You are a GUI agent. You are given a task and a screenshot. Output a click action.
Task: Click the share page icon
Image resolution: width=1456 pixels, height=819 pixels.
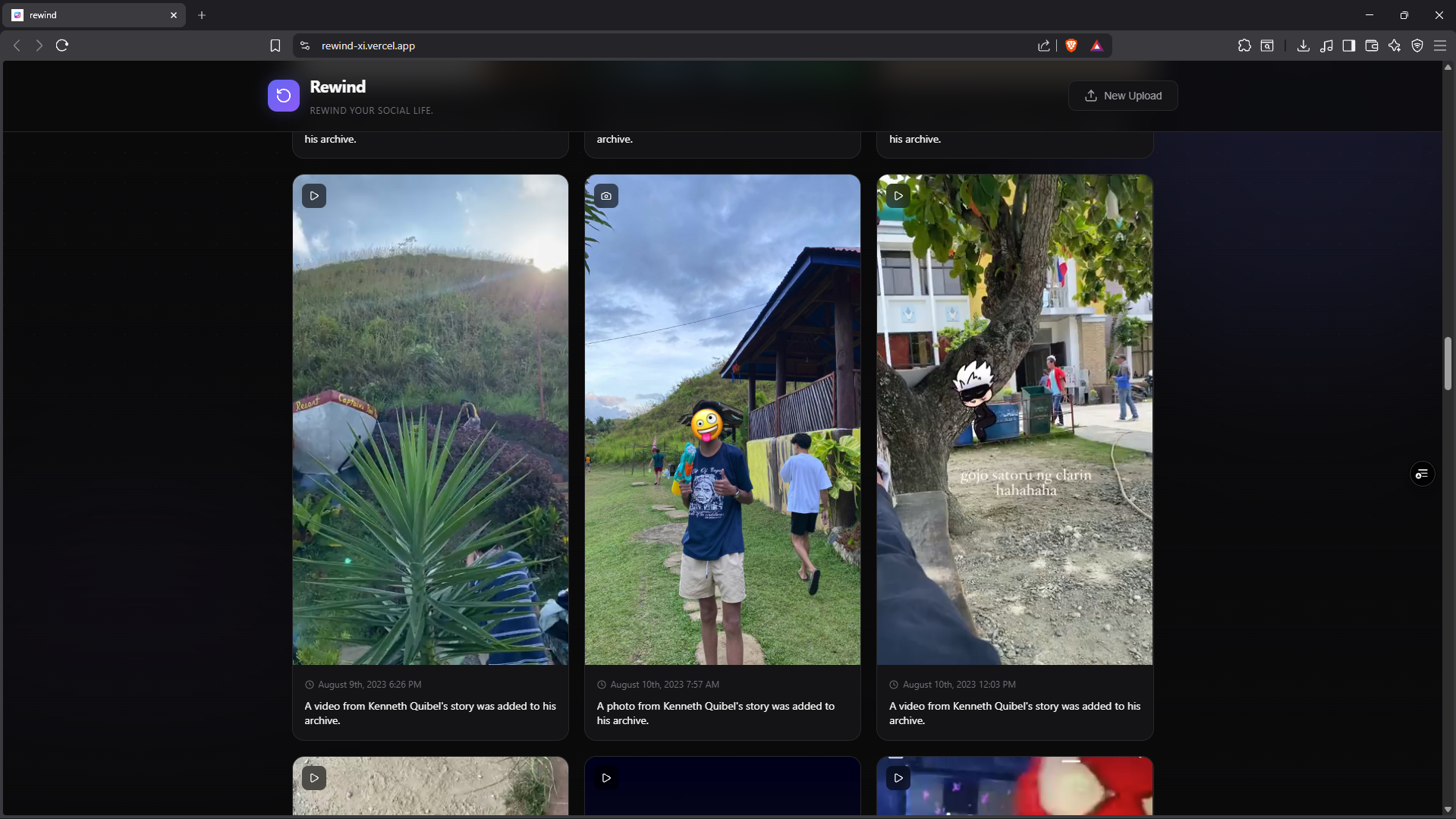point(1044,46)
